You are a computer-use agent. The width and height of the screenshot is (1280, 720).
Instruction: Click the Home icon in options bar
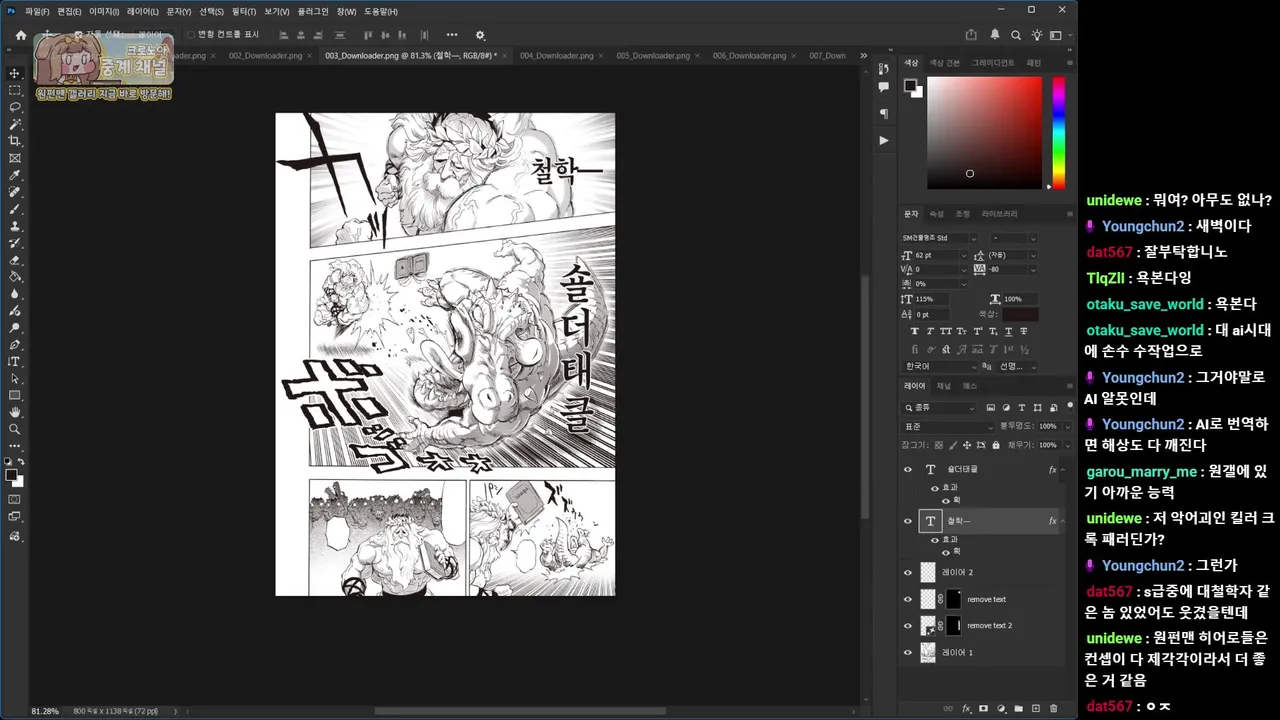(x=20, y=35)
